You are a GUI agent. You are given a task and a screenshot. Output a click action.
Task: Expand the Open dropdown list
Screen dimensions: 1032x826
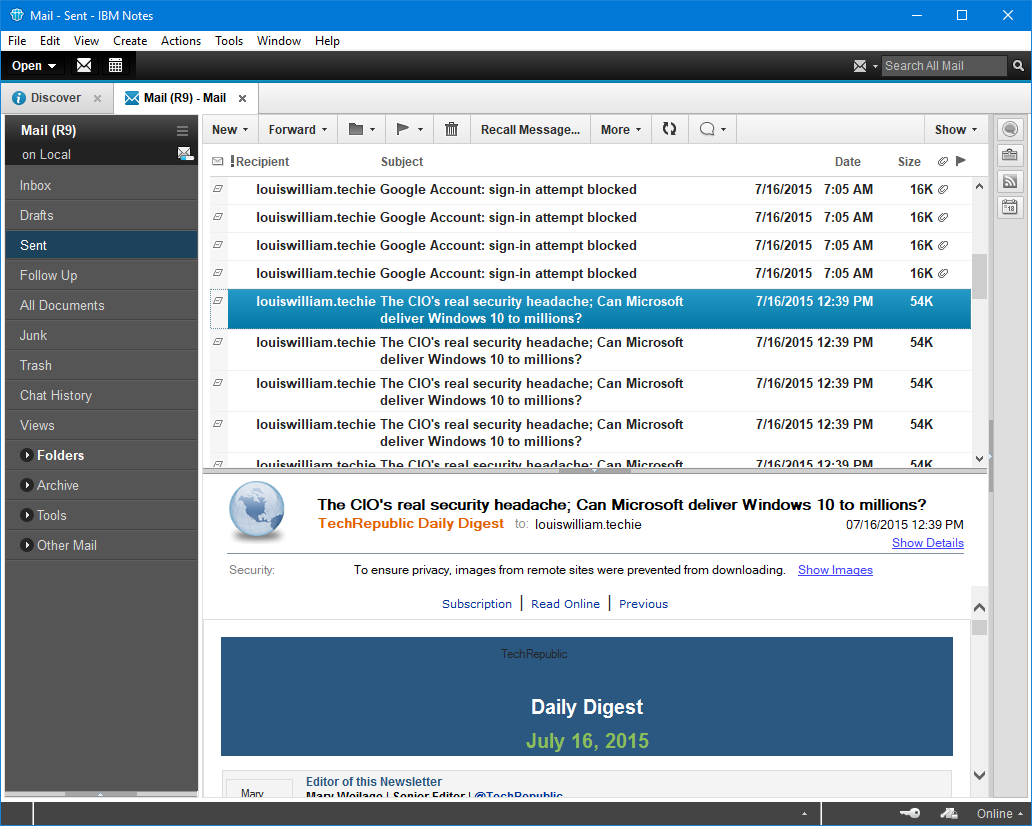coord(34,66)
